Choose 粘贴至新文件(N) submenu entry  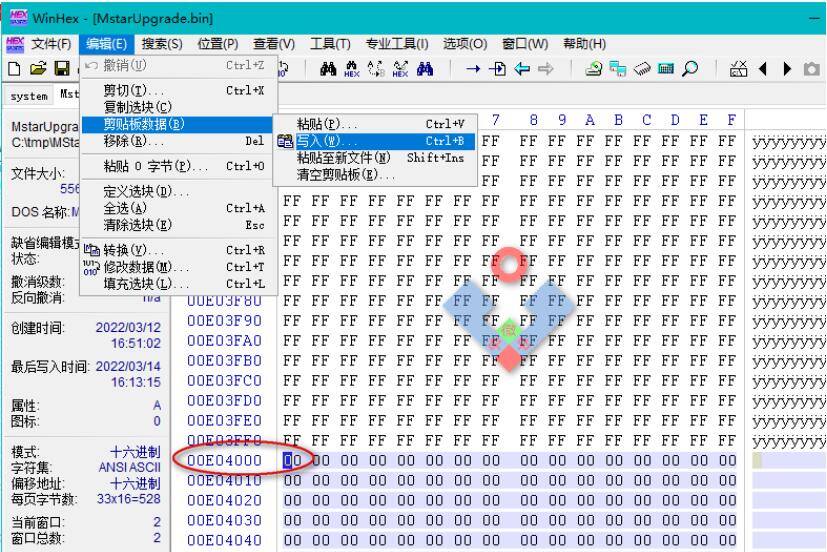coord(375,158)
